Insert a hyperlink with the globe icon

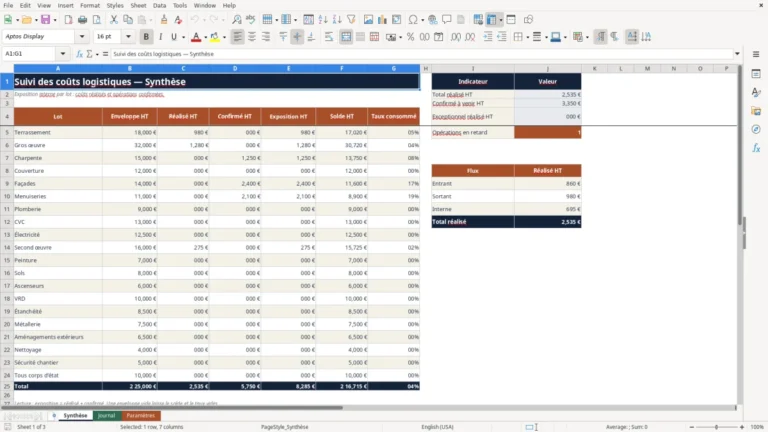[x=432, y=20]
